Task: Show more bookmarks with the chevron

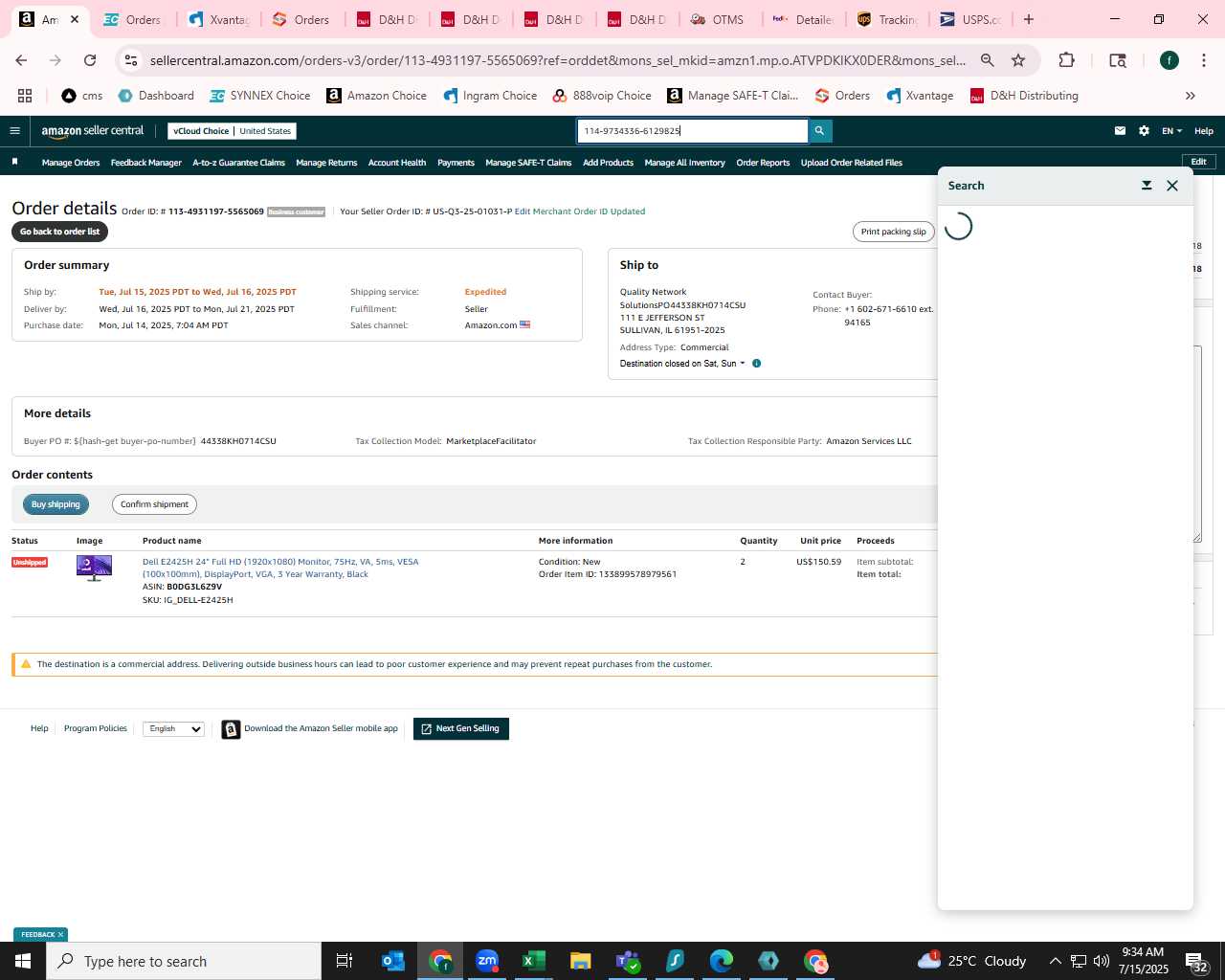Action: tap(1191, 96)
